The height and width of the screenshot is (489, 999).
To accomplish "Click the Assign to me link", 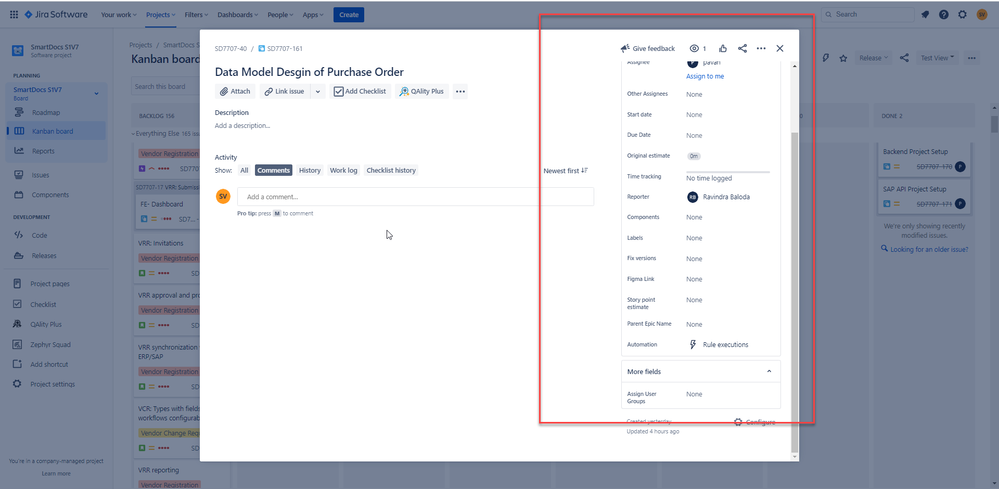I will pos(705,76).
